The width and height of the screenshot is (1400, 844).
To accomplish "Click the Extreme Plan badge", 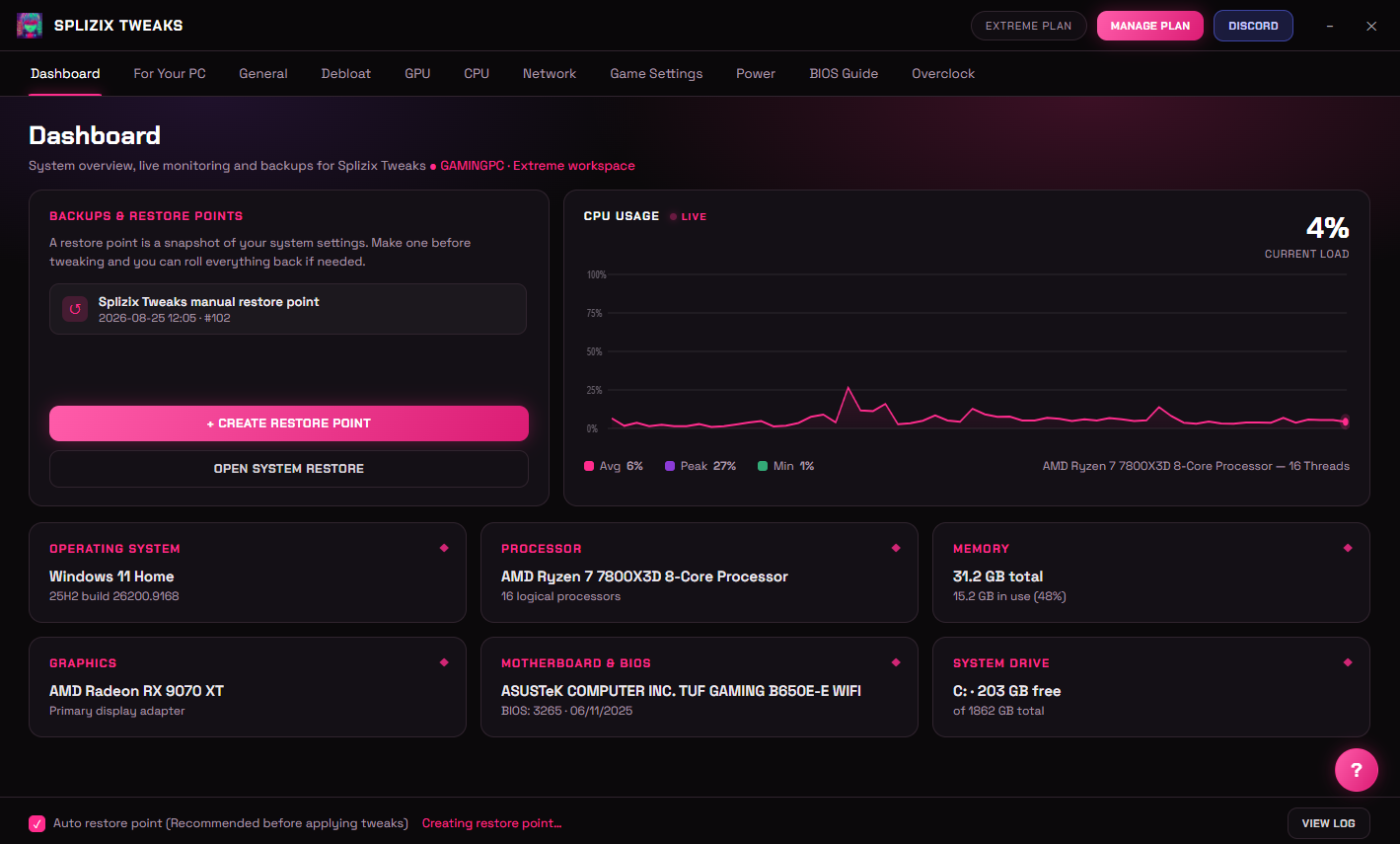I will (x=1028, y=26).
